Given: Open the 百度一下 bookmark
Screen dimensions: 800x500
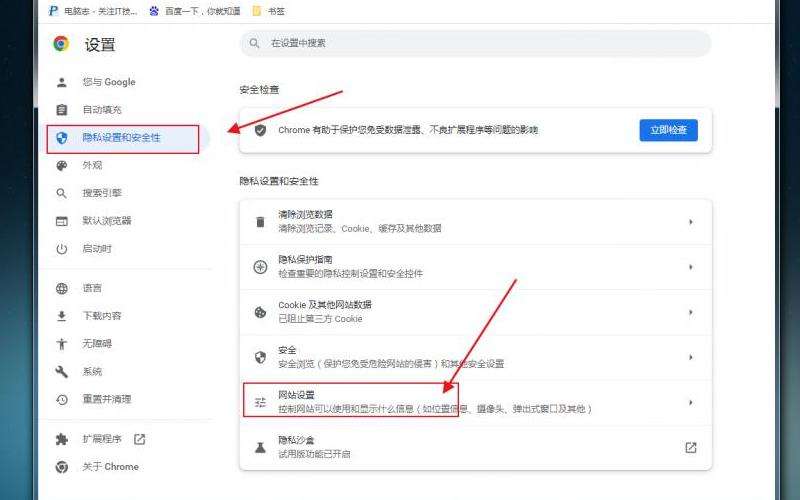Looking at the screenshot, I should pos(195,11).
